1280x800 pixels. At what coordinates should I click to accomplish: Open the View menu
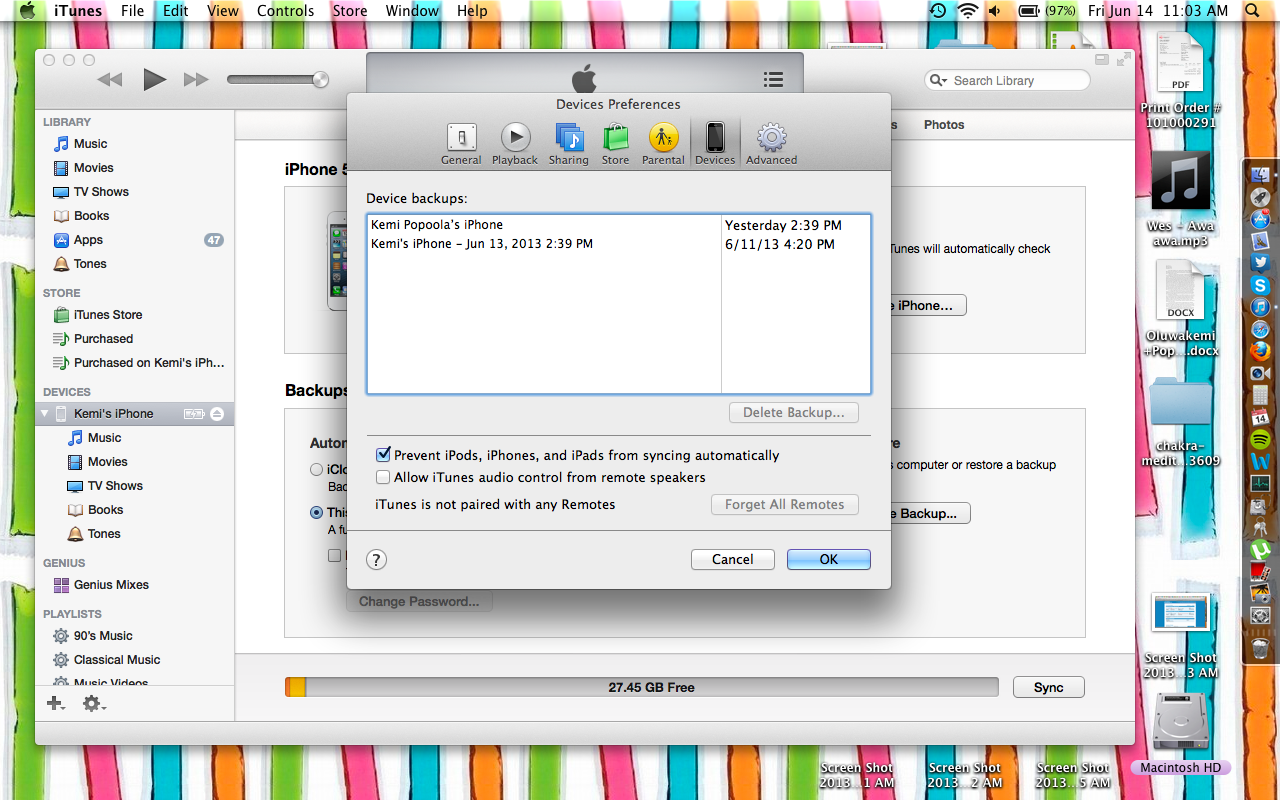click(x=223, y=11)
